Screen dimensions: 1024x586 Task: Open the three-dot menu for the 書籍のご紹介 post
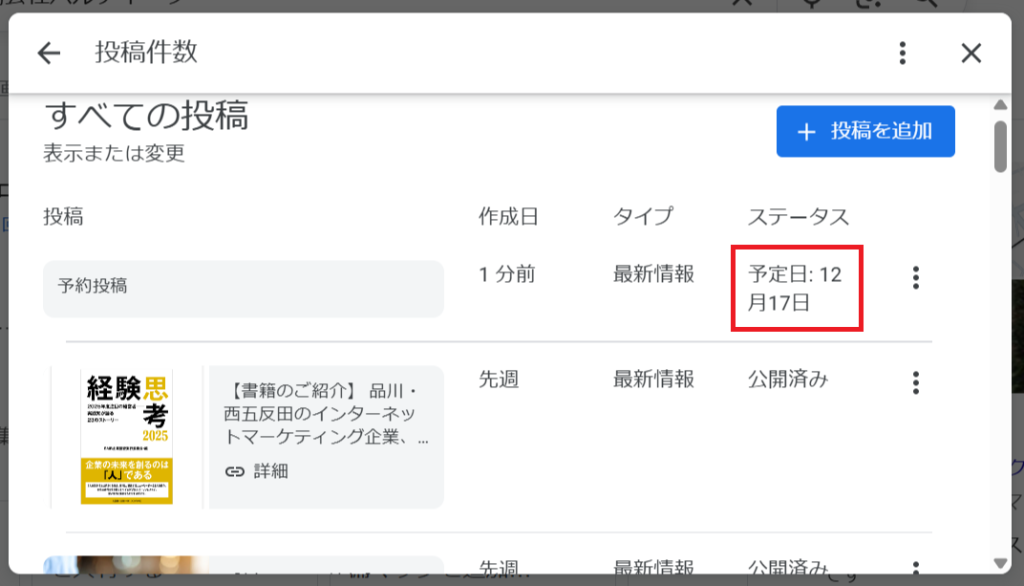point(915,382)
